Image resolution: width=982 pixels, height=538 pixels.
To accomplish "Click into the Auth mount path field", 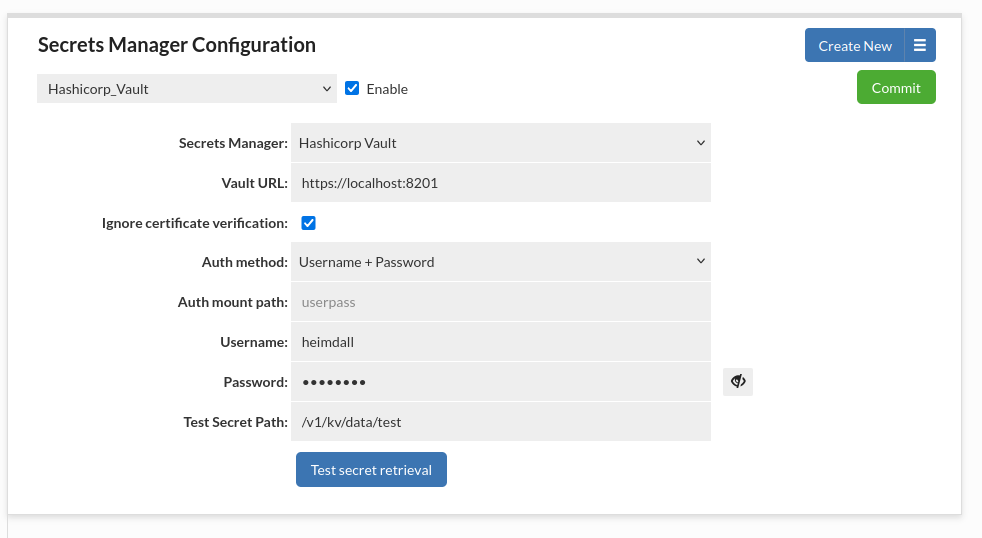I will [500, 302].
